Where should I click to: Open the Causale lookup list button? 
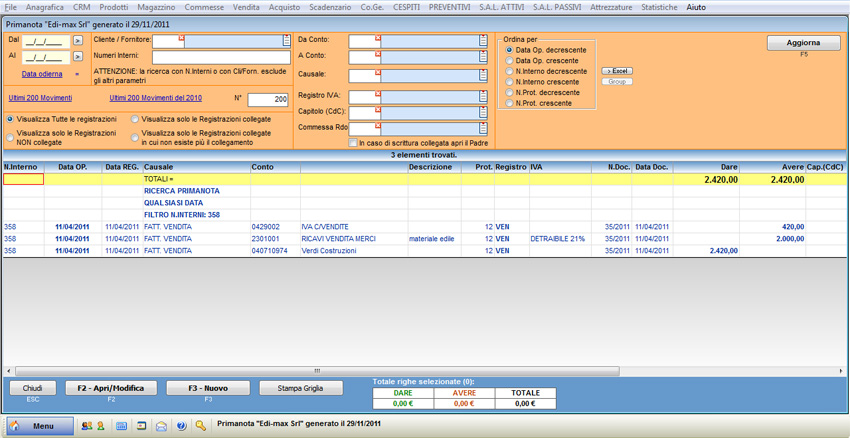click(x=483, y=76)
